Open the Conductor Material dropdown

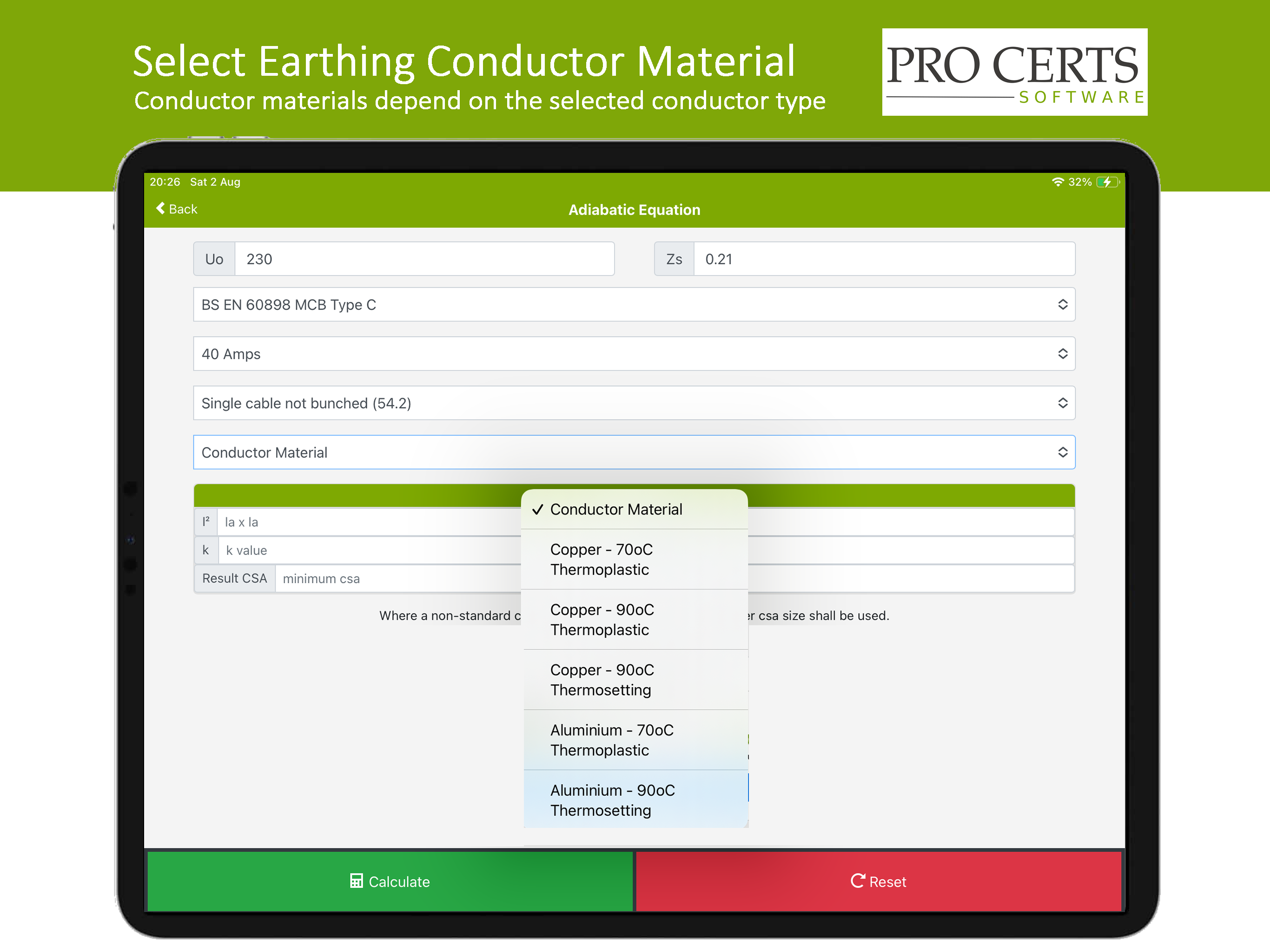[x=634, y=452]
